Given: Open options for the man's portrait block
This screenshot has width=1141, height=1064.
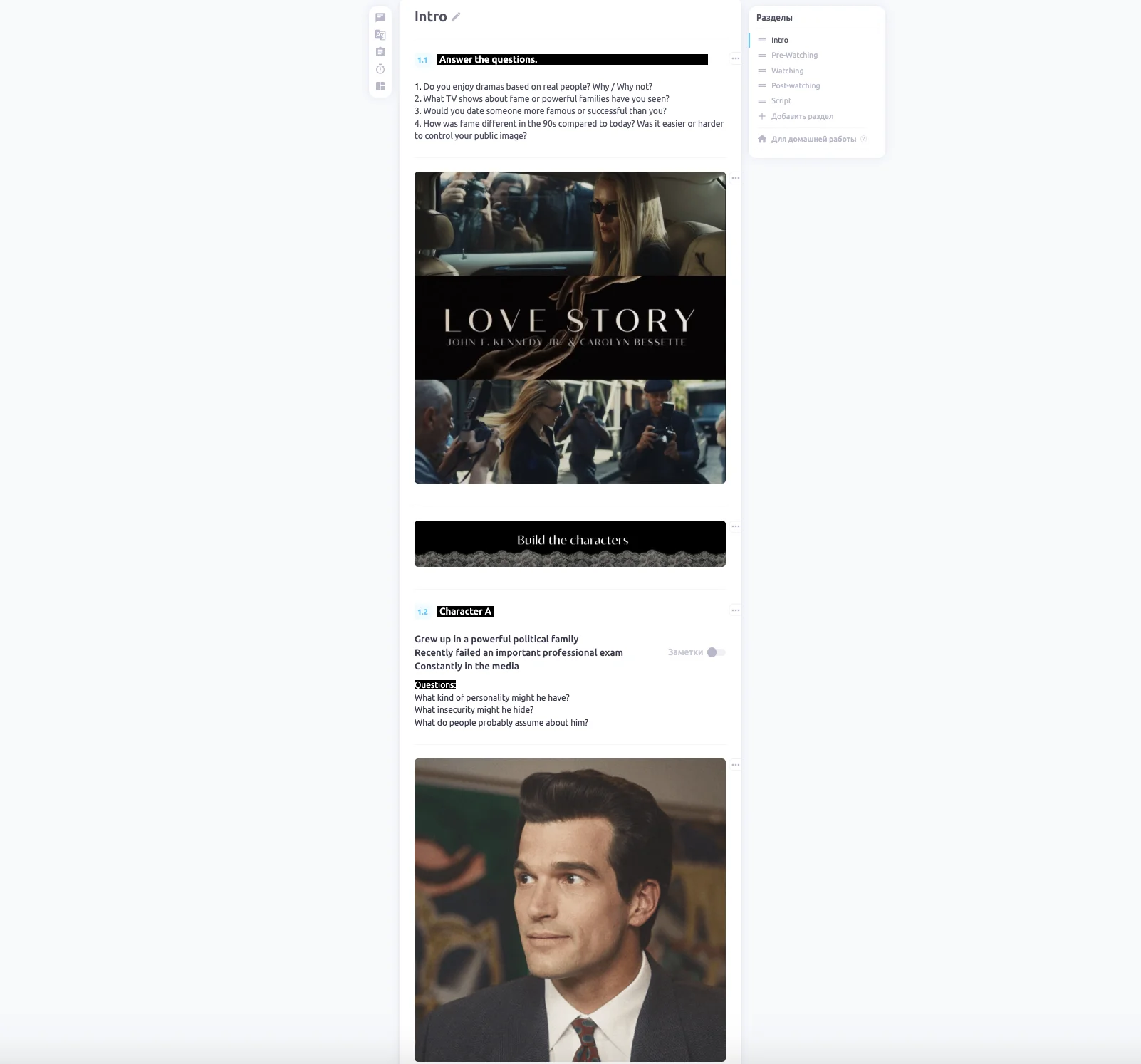Looking at the screenshot, I should pos(735,765).
